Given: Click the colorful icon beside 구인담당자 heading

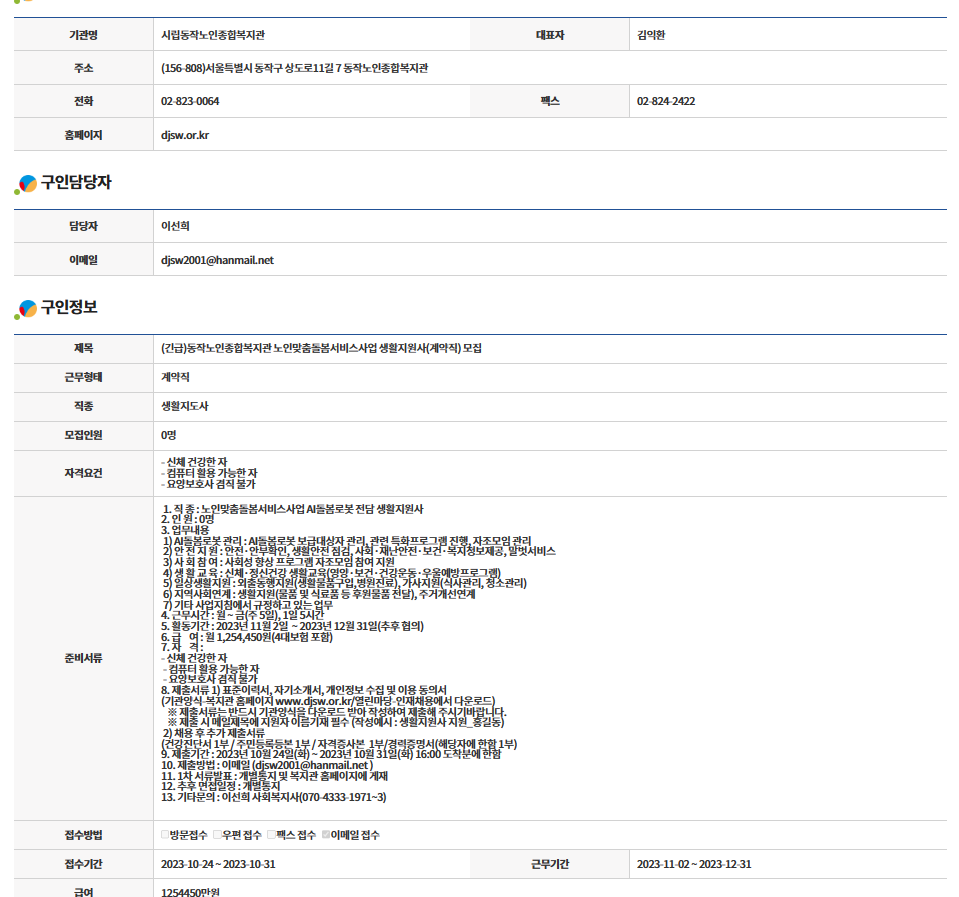Looking at the screenshot, I should pyautogui.click(x=26, y=184).
